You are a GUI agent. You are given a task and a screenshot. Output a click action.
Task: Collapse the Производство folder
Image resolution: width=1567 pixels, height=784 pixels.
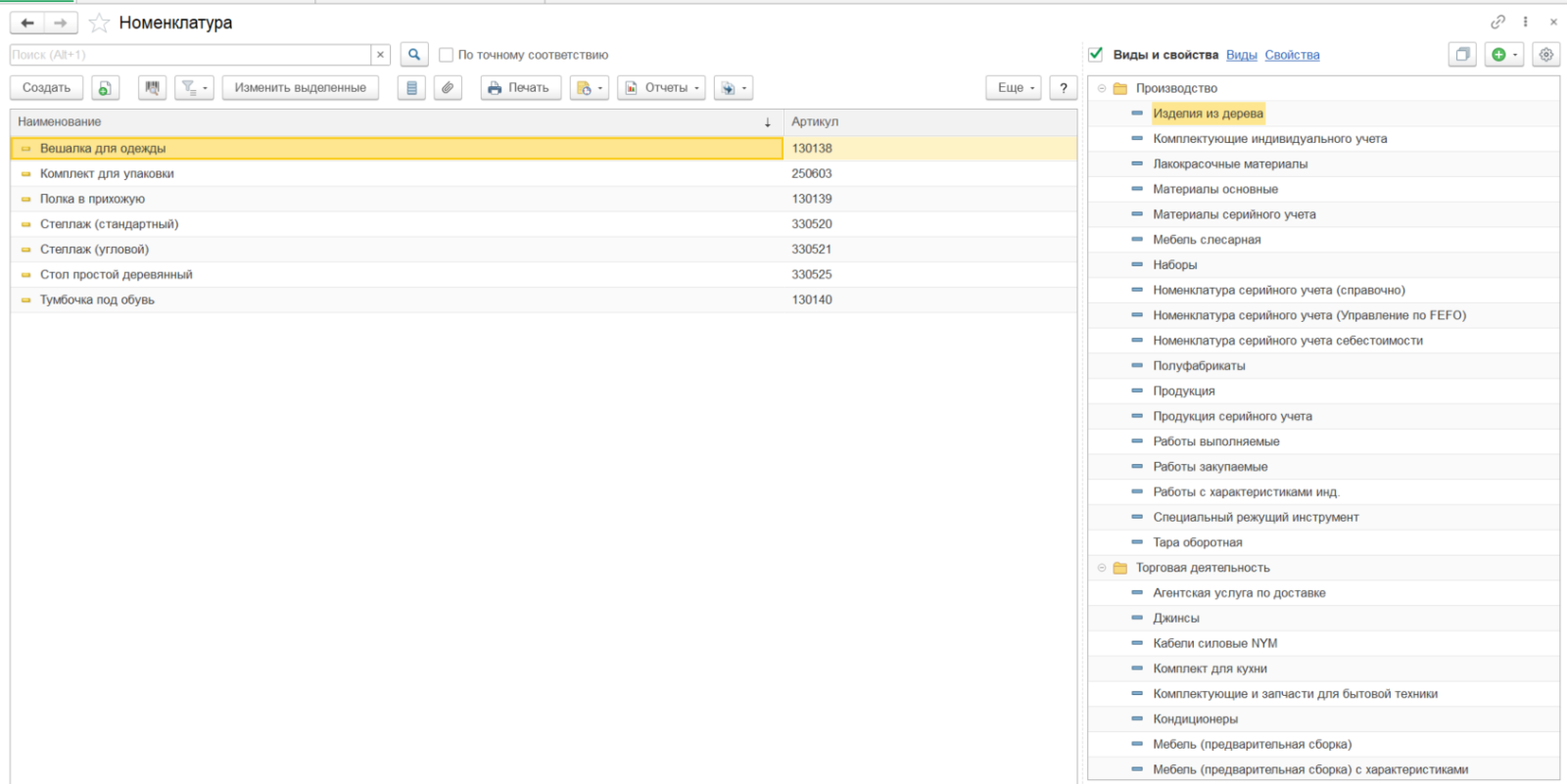1102,89
